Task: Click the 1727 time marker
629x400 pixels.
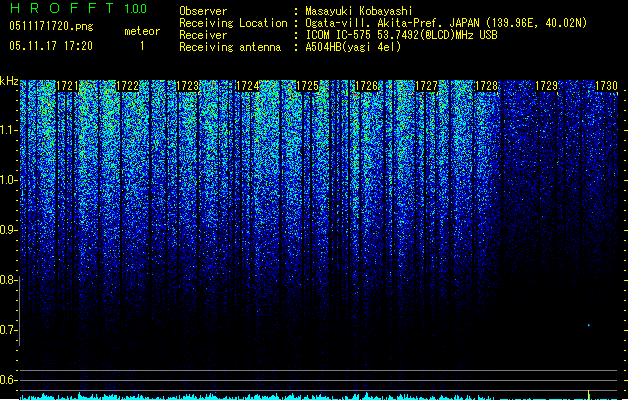Action: [x=426, y=86]
